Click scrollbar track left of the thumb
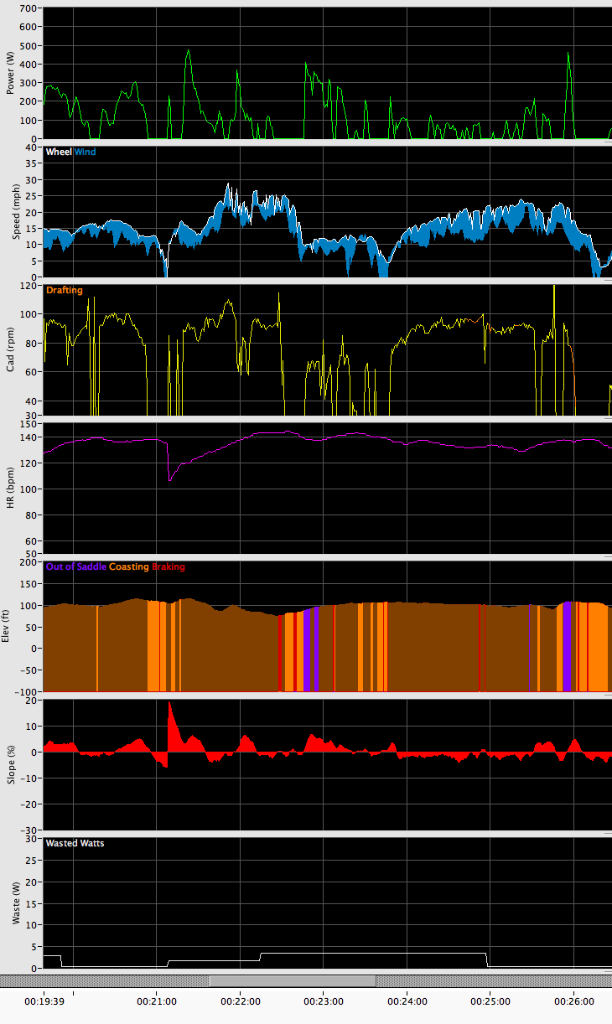This screenshot has height=1024, width=612. [100, 980]
